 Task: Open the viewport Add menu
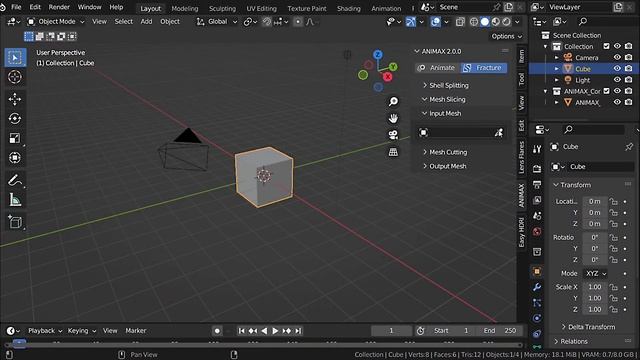point(146,22)
